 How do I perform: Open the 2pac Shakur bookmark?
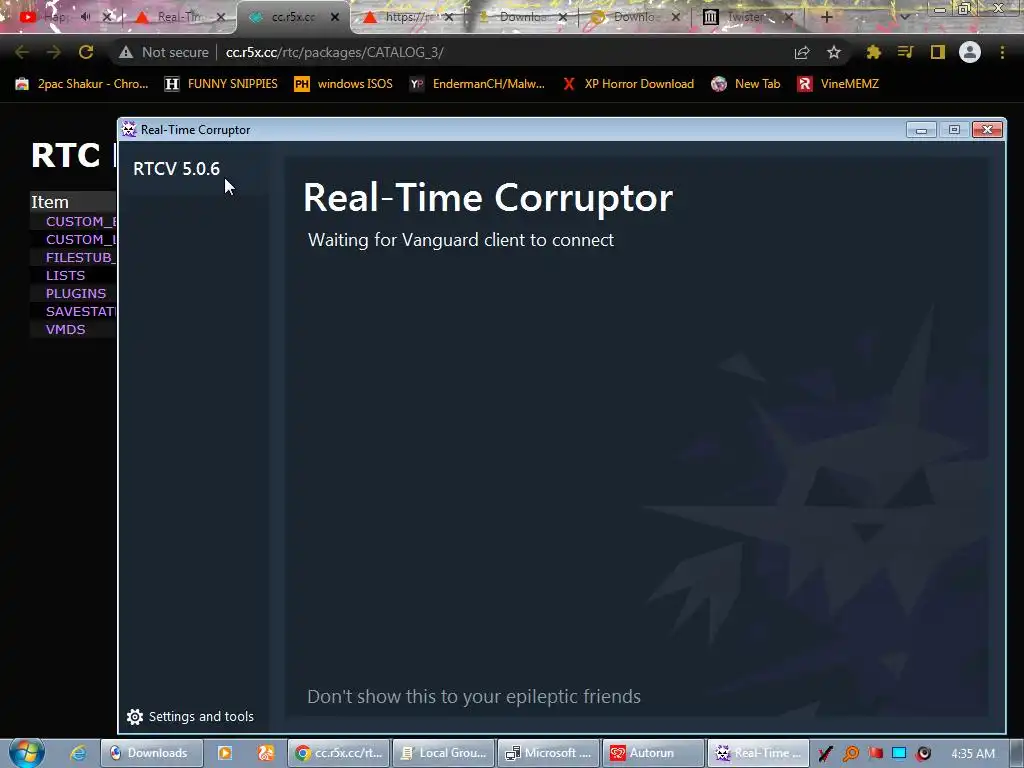coord(82,84)
